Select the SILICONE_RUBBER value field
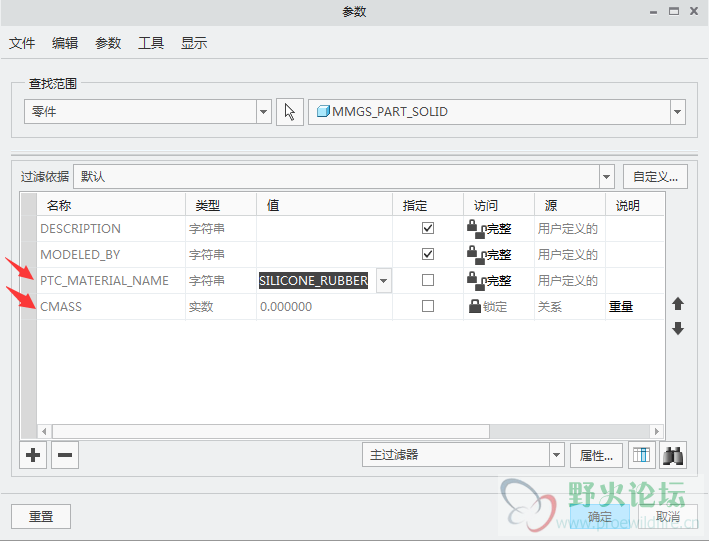 coord(313,281)
